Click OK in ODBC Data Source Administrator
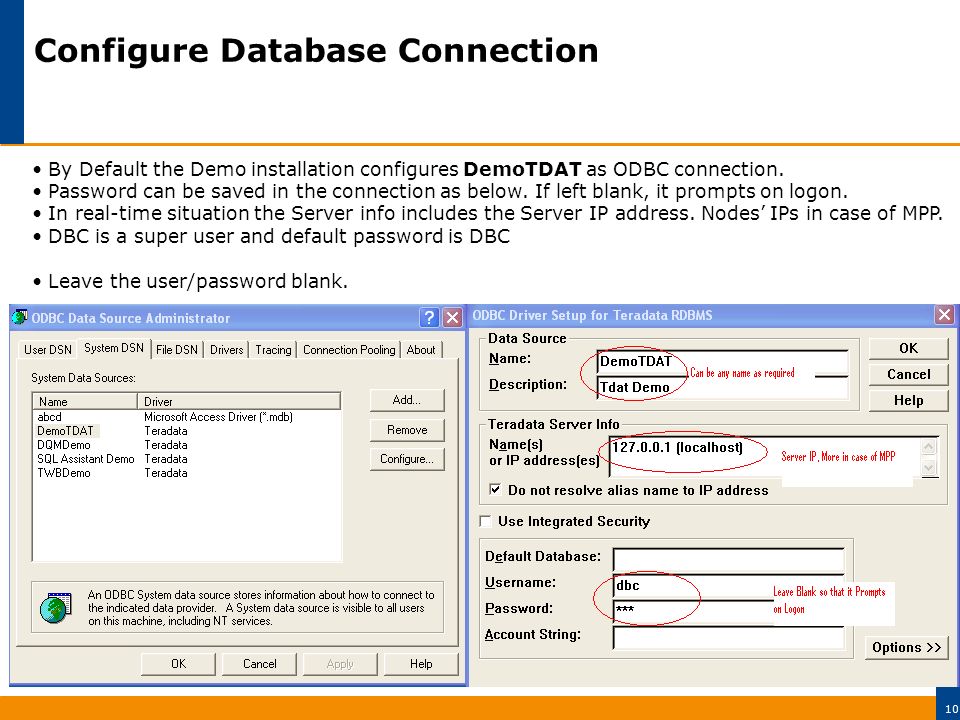This screenshot has height=720, width=960. 178,664
